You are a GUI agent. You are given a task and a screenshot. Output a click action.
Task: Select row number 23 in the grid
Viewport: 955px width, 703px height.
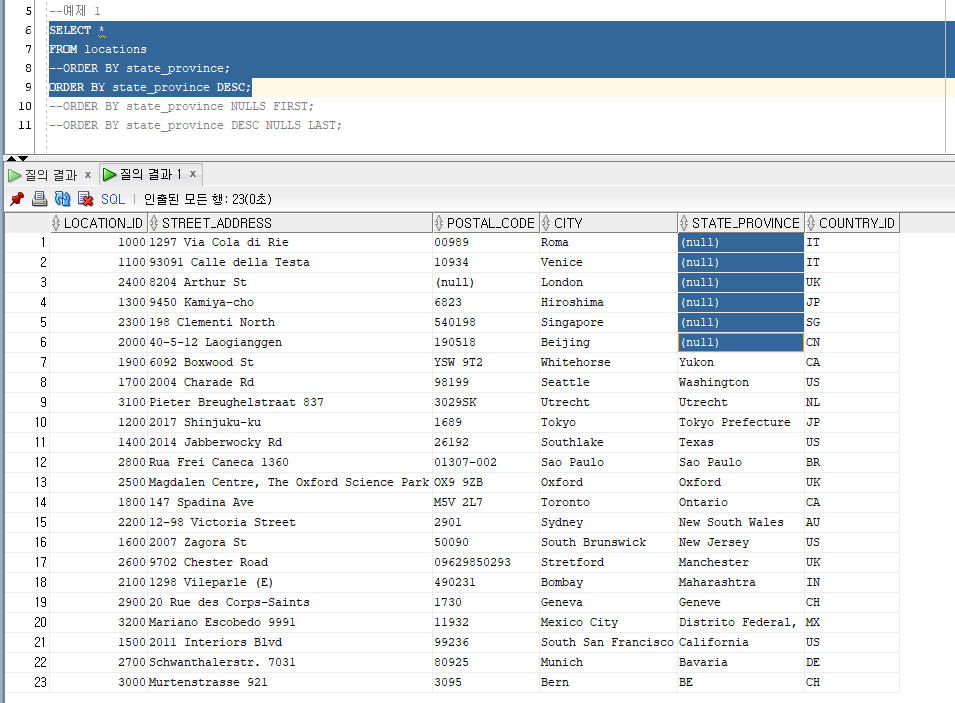[27, 682]
